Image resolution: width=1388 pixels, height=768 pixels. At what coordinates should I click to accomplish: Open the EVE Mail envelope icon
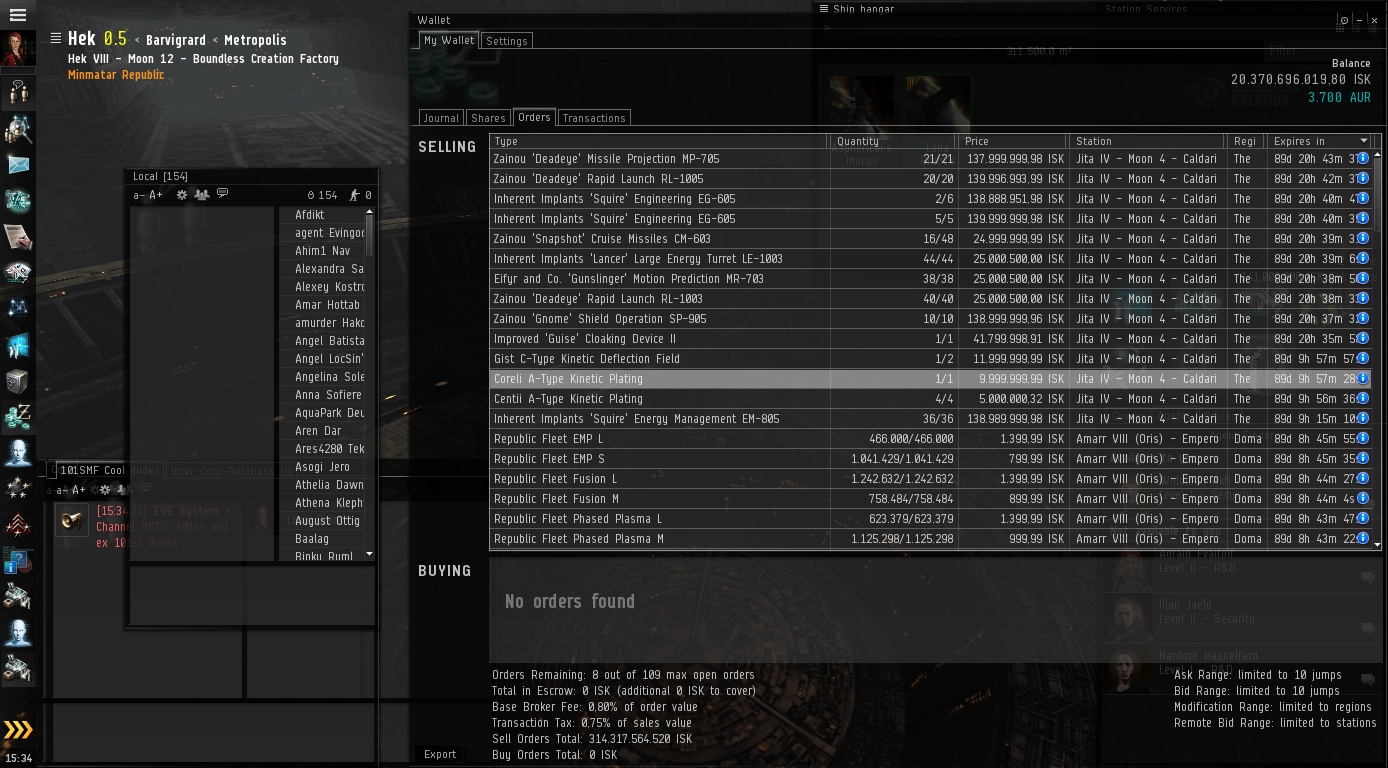click(18, 165)
